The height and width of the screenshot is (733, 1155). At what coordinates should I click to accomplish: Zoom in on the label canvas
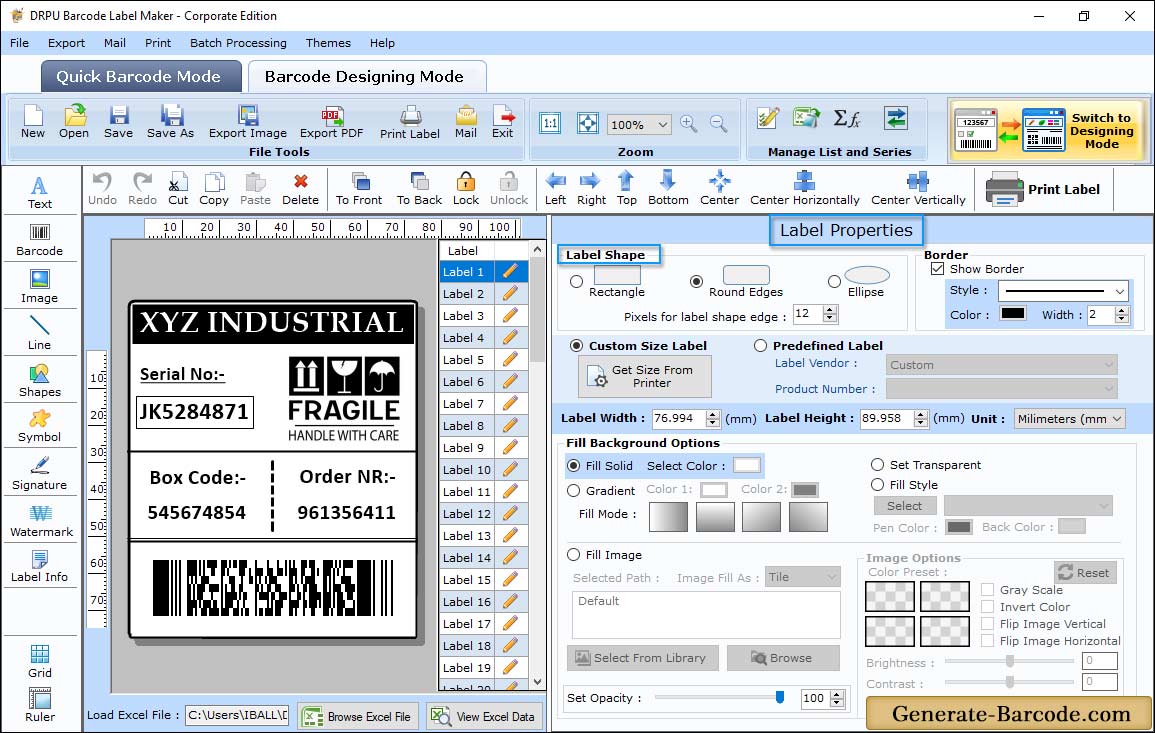pos(689,124)
